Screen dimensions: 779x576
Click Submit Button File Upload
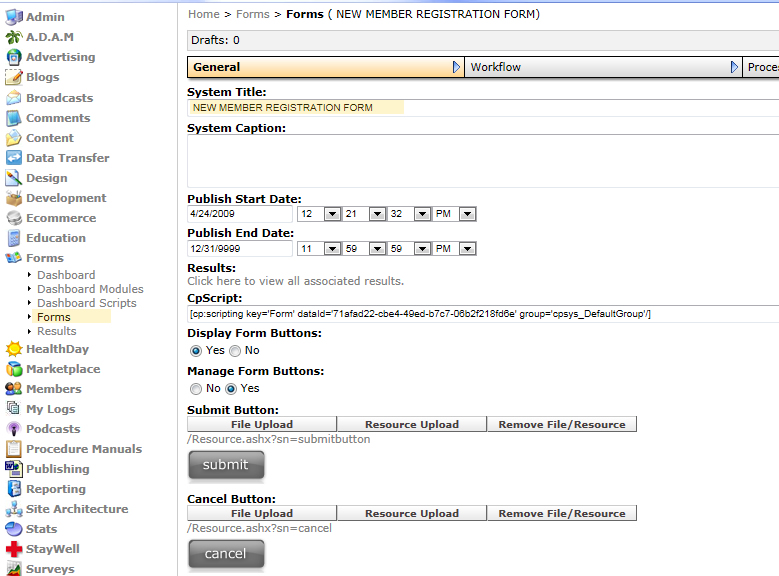(x=262, y=425)
